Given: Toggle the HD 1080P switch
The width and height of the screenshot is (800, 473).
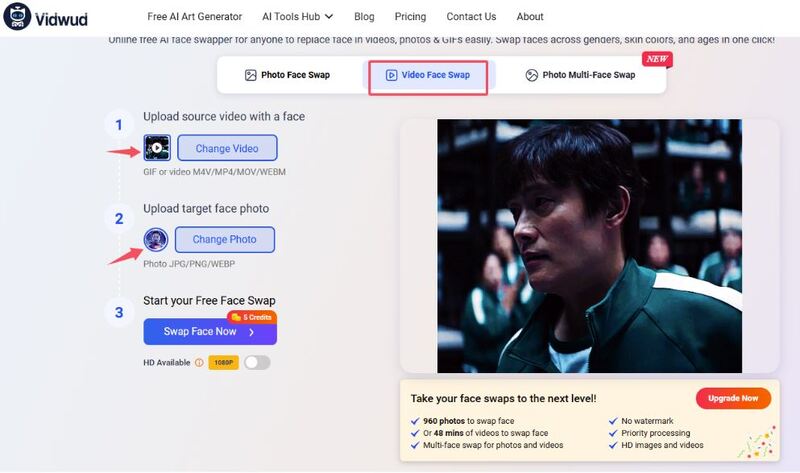Looking at the screenshot, I should pyautogui.click(x=257, y=362).
